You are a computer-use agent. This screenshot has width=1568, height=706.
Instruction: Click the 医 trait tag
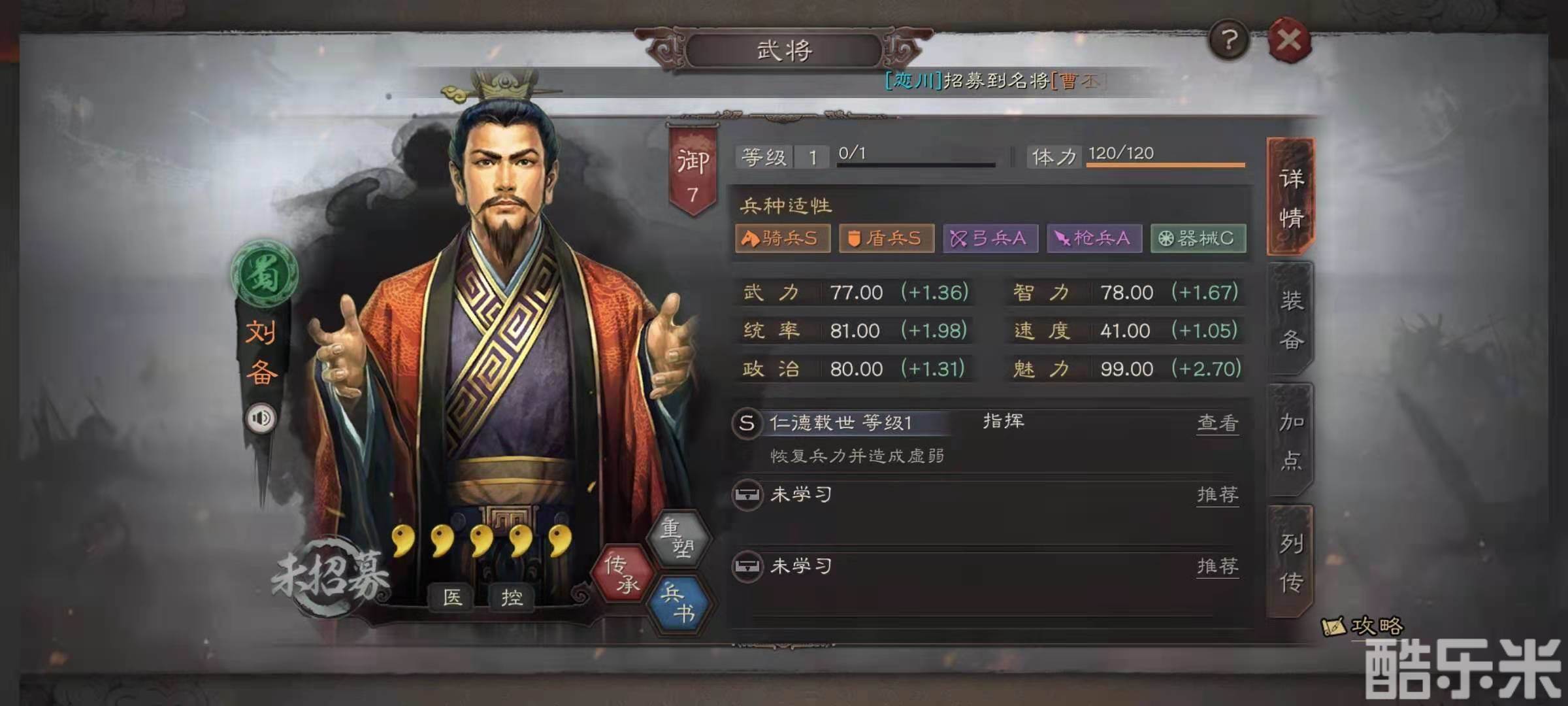(x=452, y=597)
